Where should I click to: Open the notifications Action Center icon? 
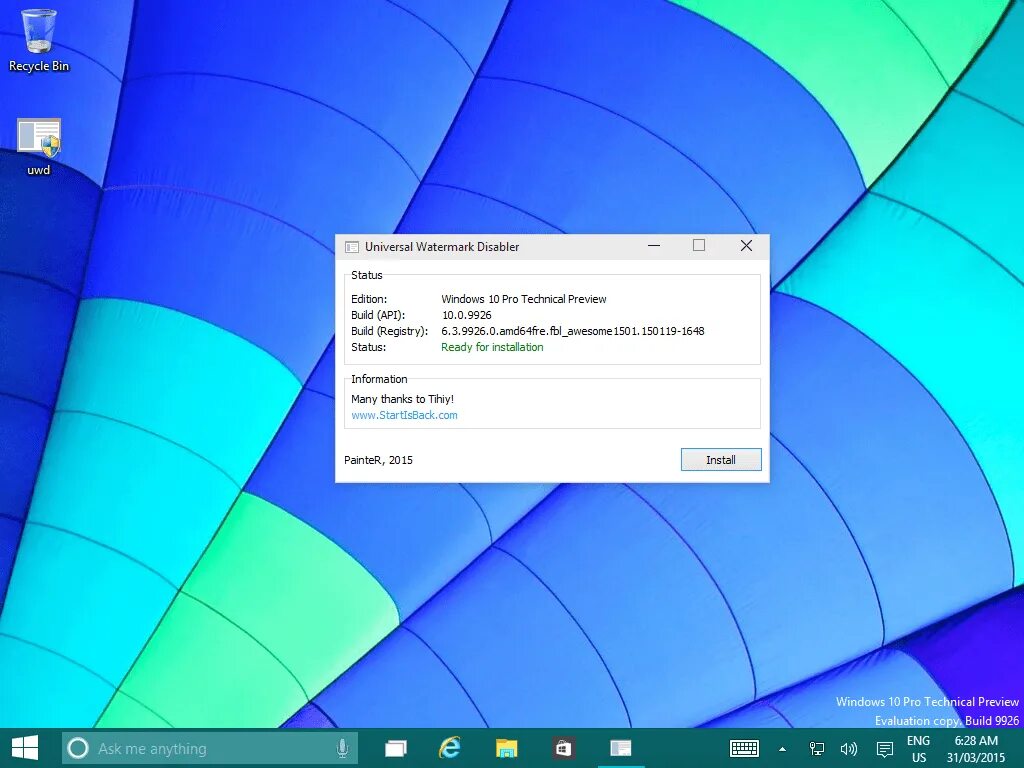(x=885, y=749)
